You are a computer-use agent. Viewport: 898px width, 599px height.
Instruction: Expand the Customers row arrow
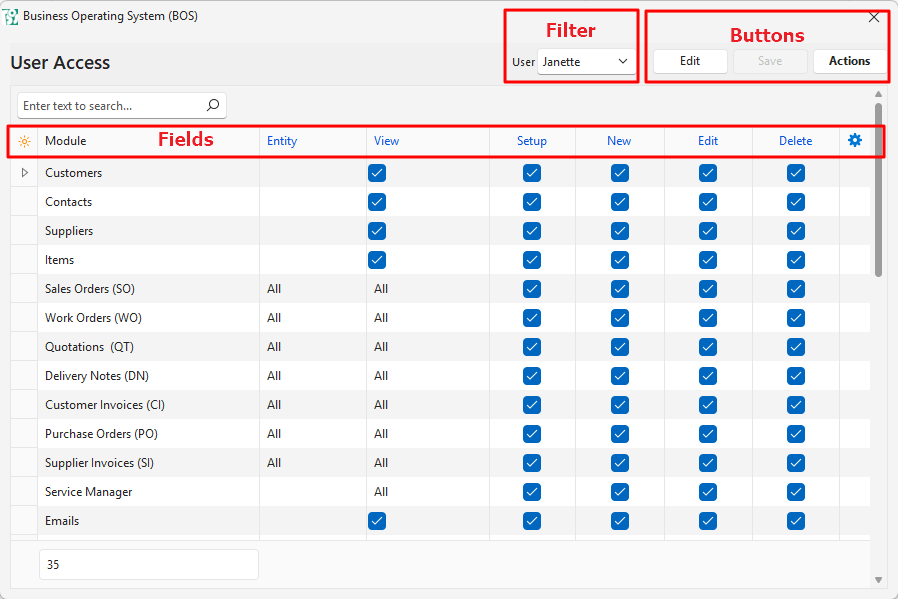[x=24, y=173]
